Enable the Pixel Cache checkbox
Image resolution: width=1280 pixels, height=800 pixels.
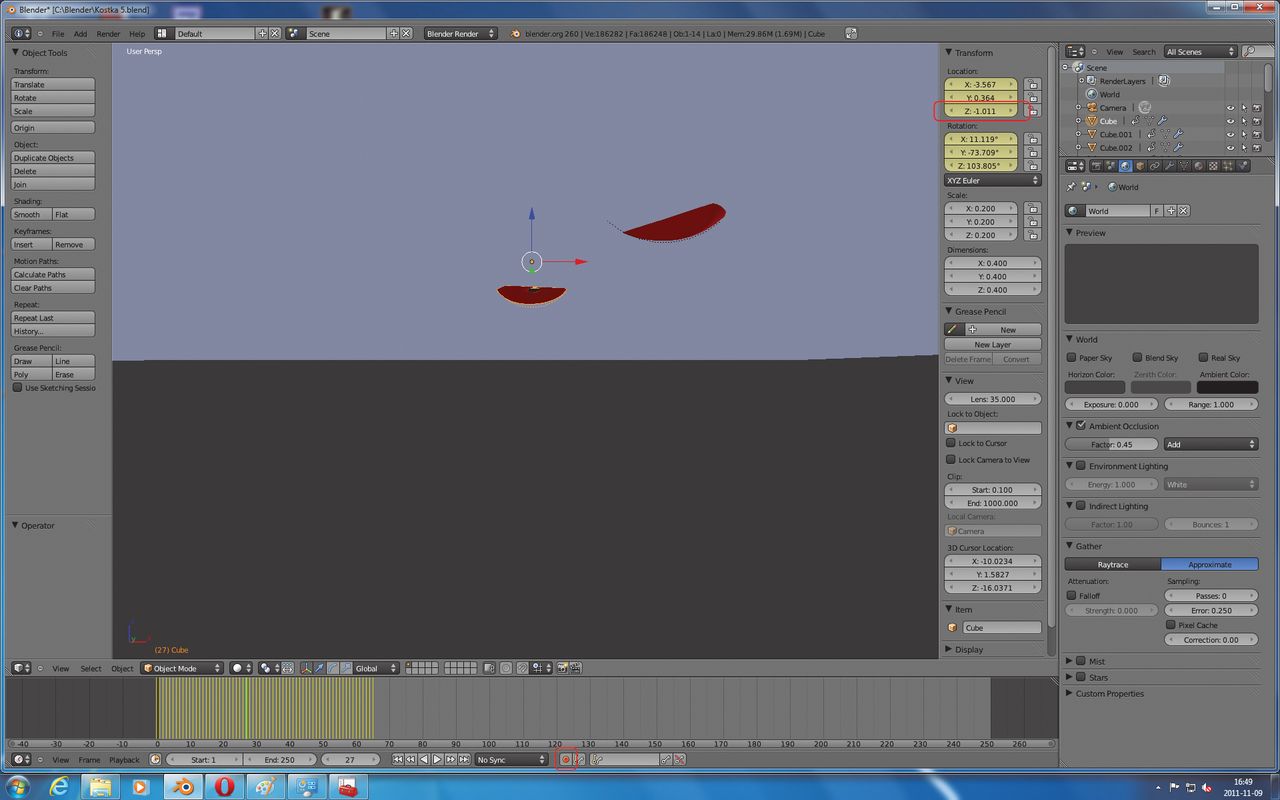(1171, 625)
